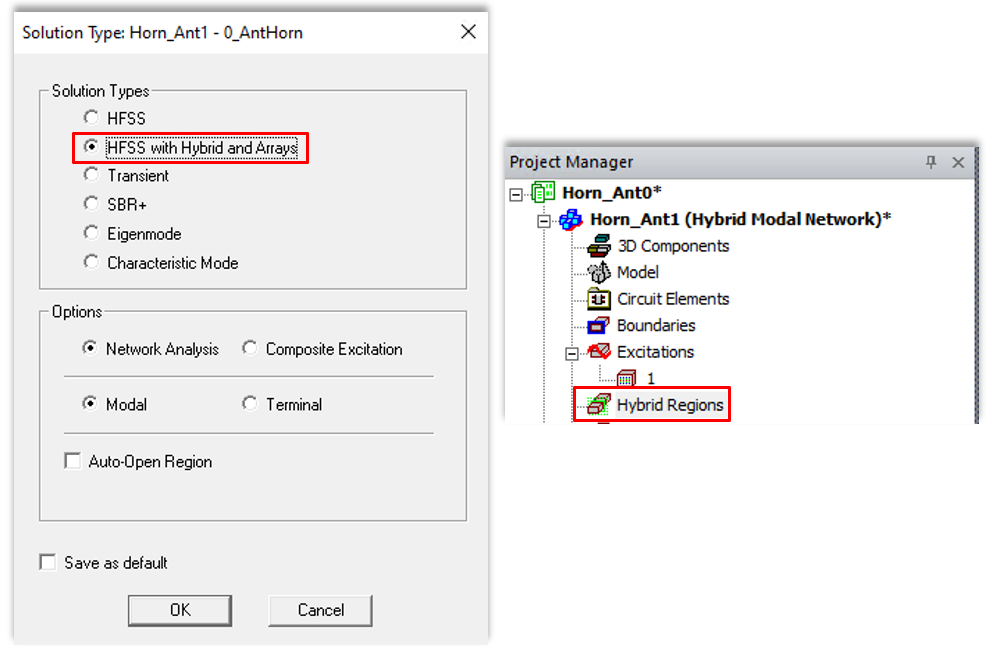Click the Model node icon
This screenshot has height=653, width=992.
click(599, 272)
